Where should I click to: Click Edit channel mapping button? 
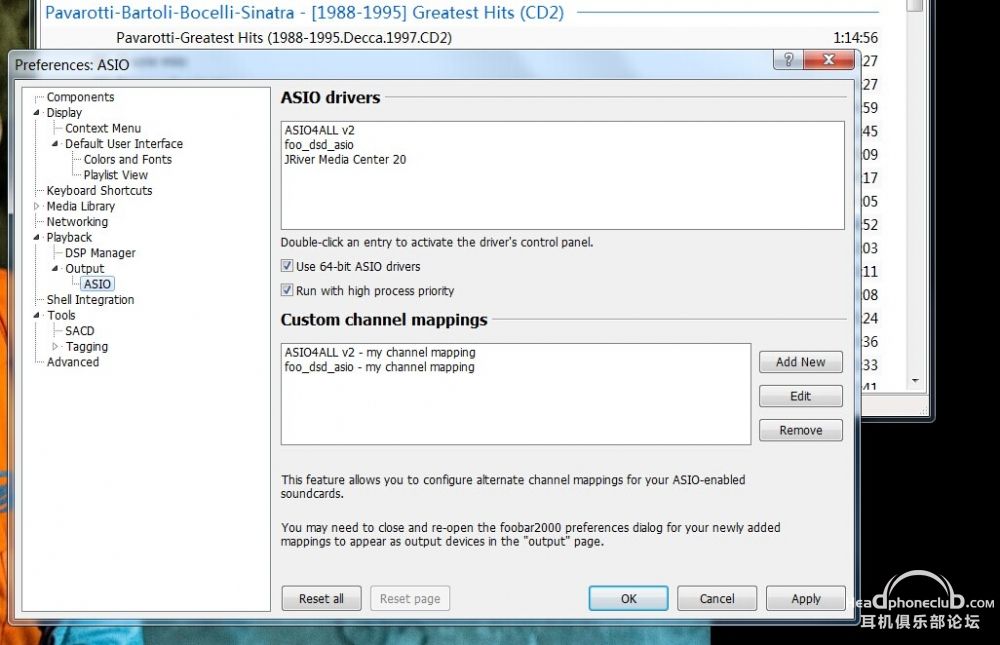coord(800,396)
